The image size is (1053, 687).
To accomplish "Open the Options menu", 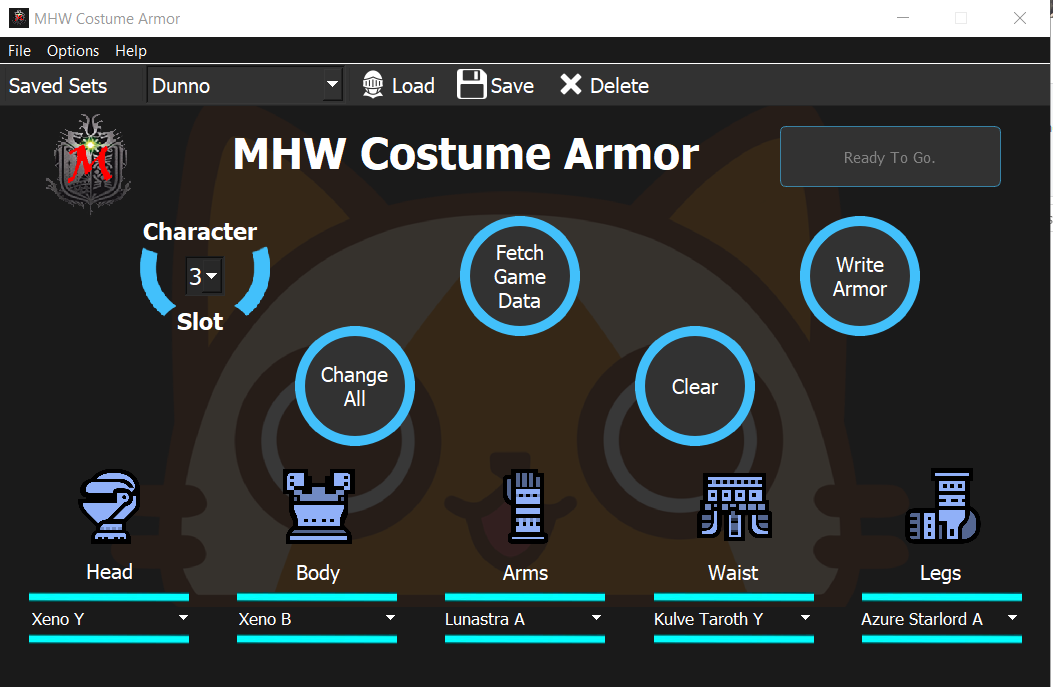I will [73, 50].
